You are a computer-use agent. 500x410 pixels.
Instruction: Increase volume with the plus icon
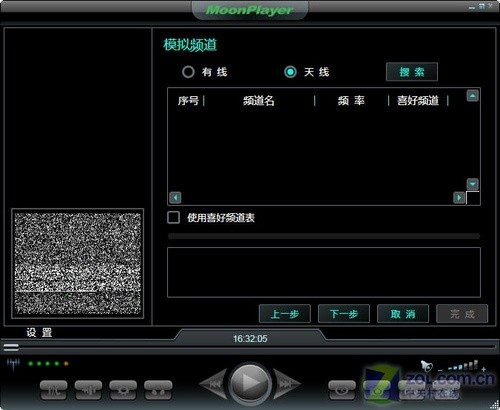point(484,369)
